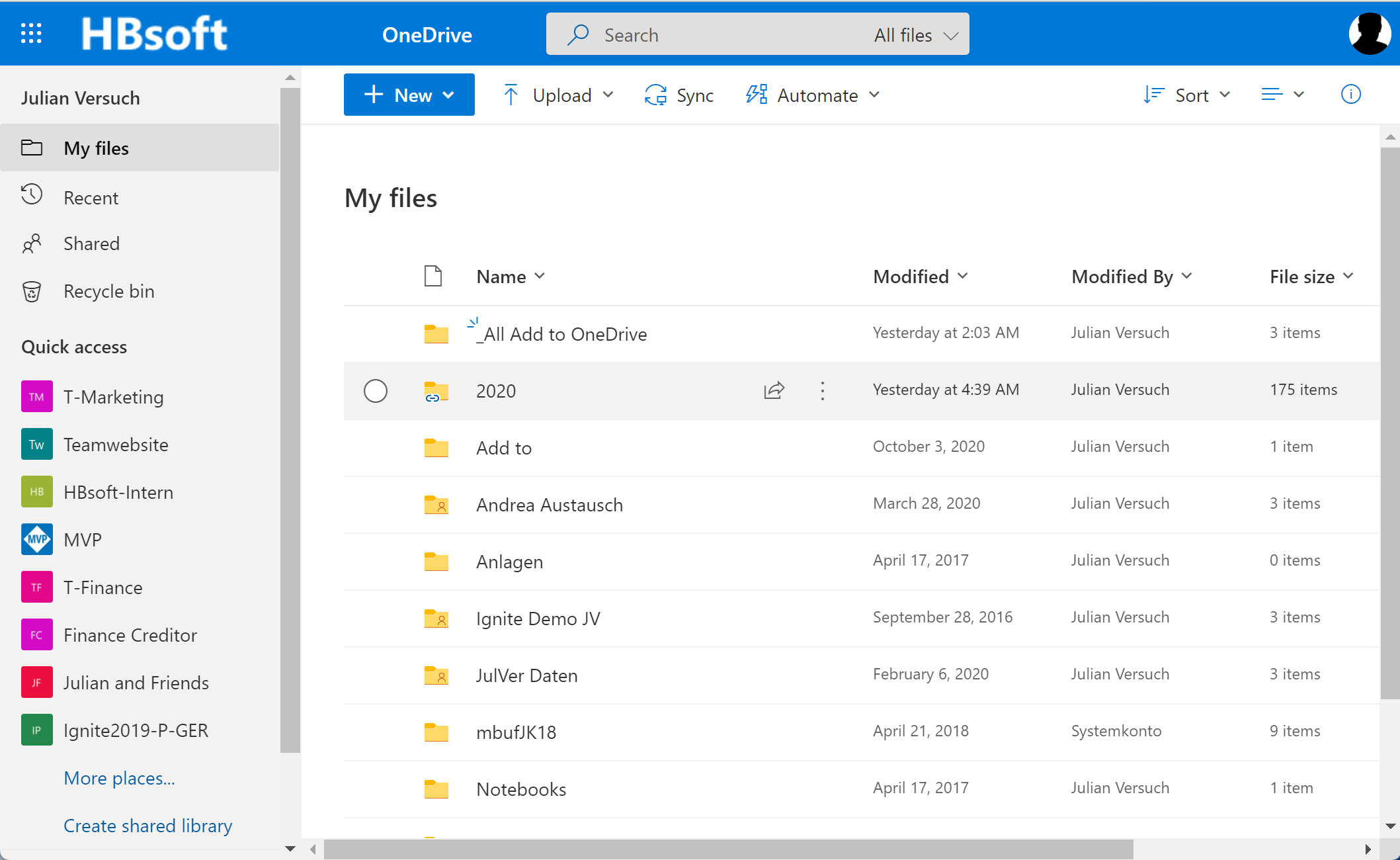Switch to Shared files view
1400x860 pixels.
tap(91, 243)
